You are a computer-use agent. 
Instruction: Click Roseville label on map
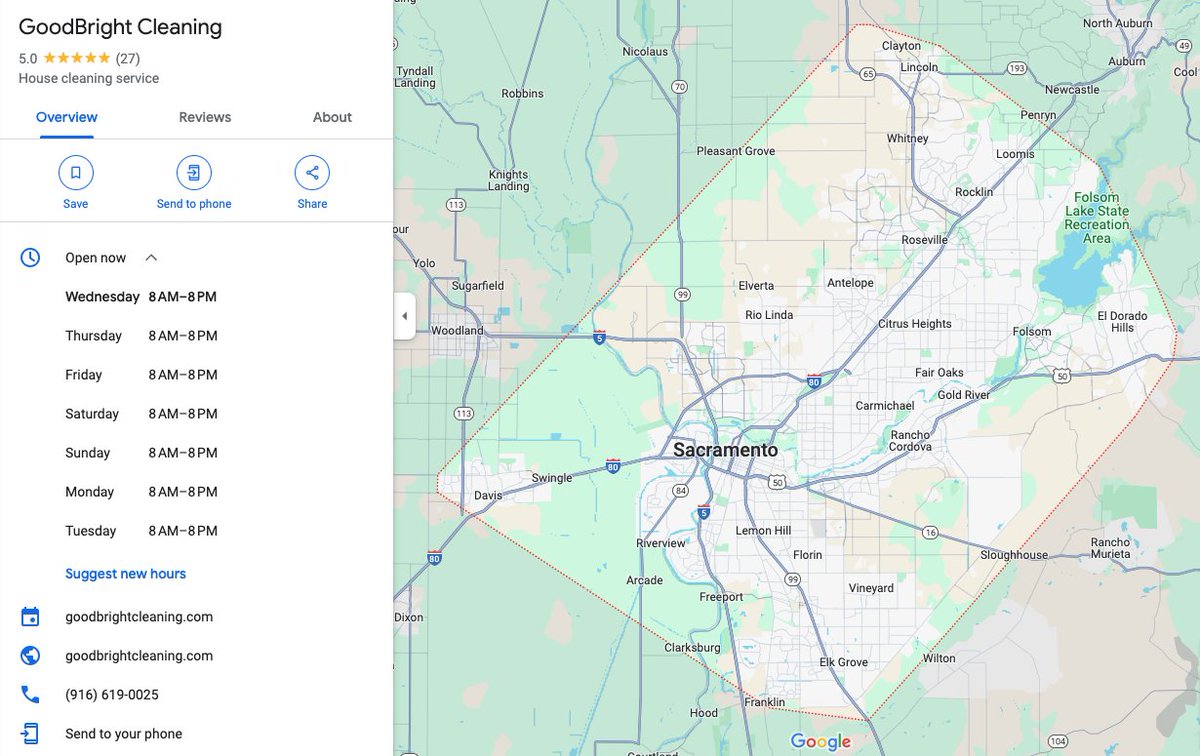pyautogui.click(x=925, y=240)
